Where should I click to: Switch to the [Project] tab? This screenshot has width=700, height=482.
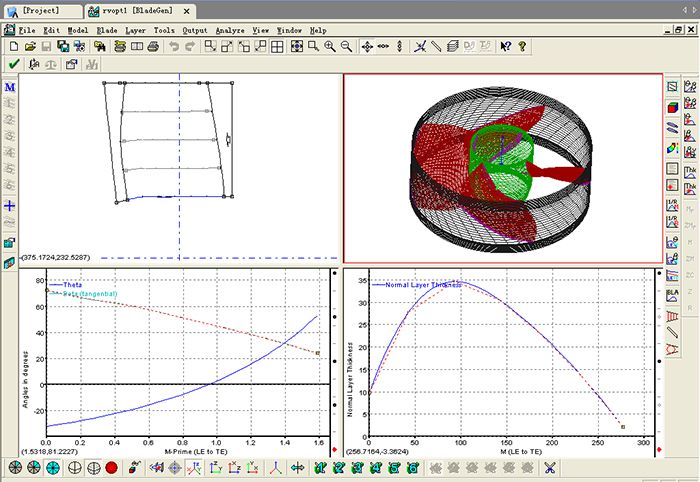click(x=40, y=10)
